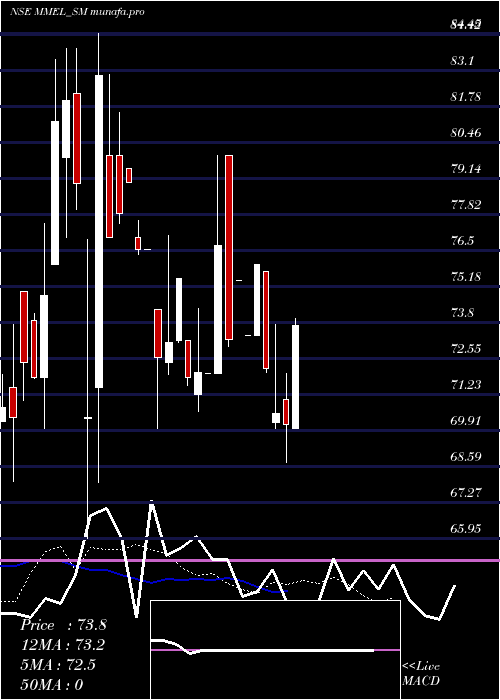The width and height of the screenshot is (500, 700).
Task: Select the 77.82 price axis label
Action: pos(466,205)
